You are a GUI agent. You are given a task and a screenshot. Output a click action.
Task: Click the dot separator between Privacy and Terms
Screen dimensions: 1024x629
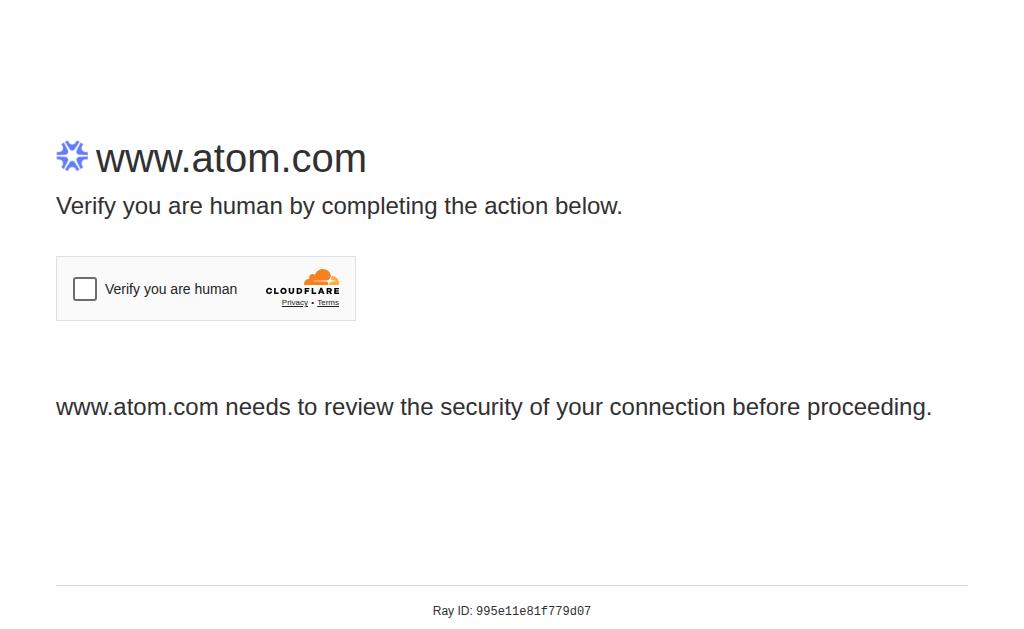tap(312, 303)
